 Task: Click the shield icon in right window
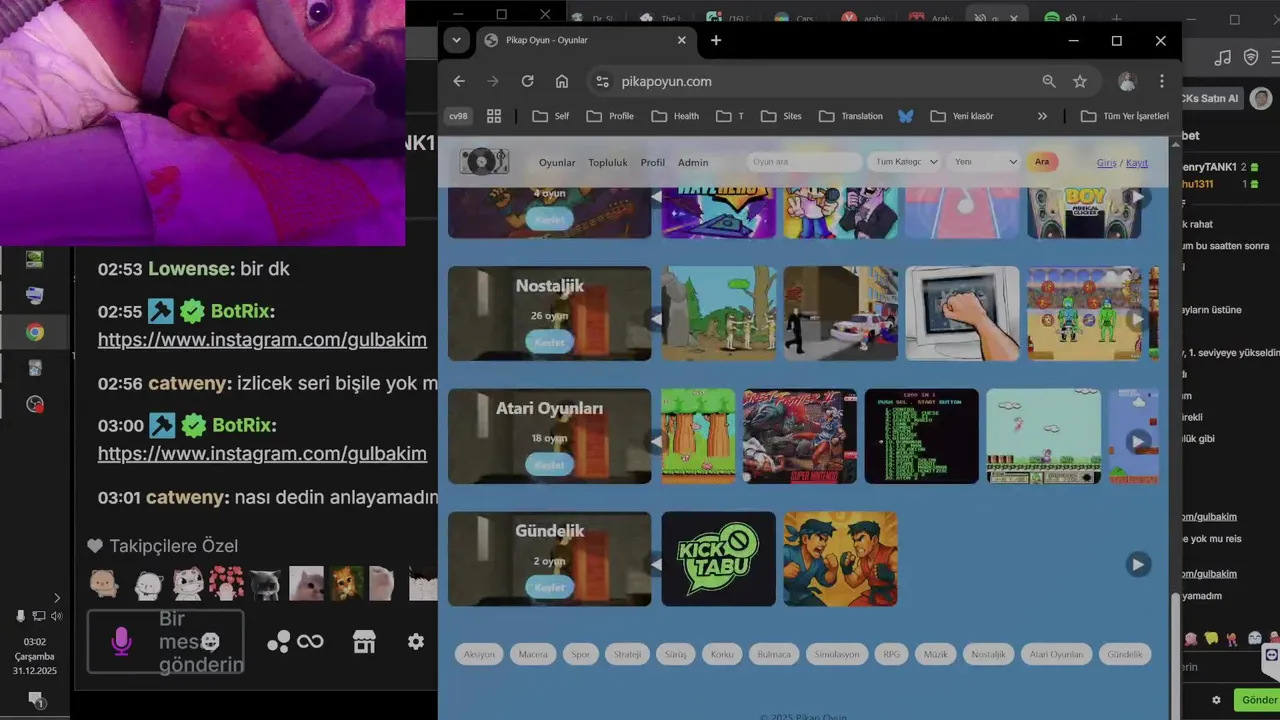point(1251,58)
